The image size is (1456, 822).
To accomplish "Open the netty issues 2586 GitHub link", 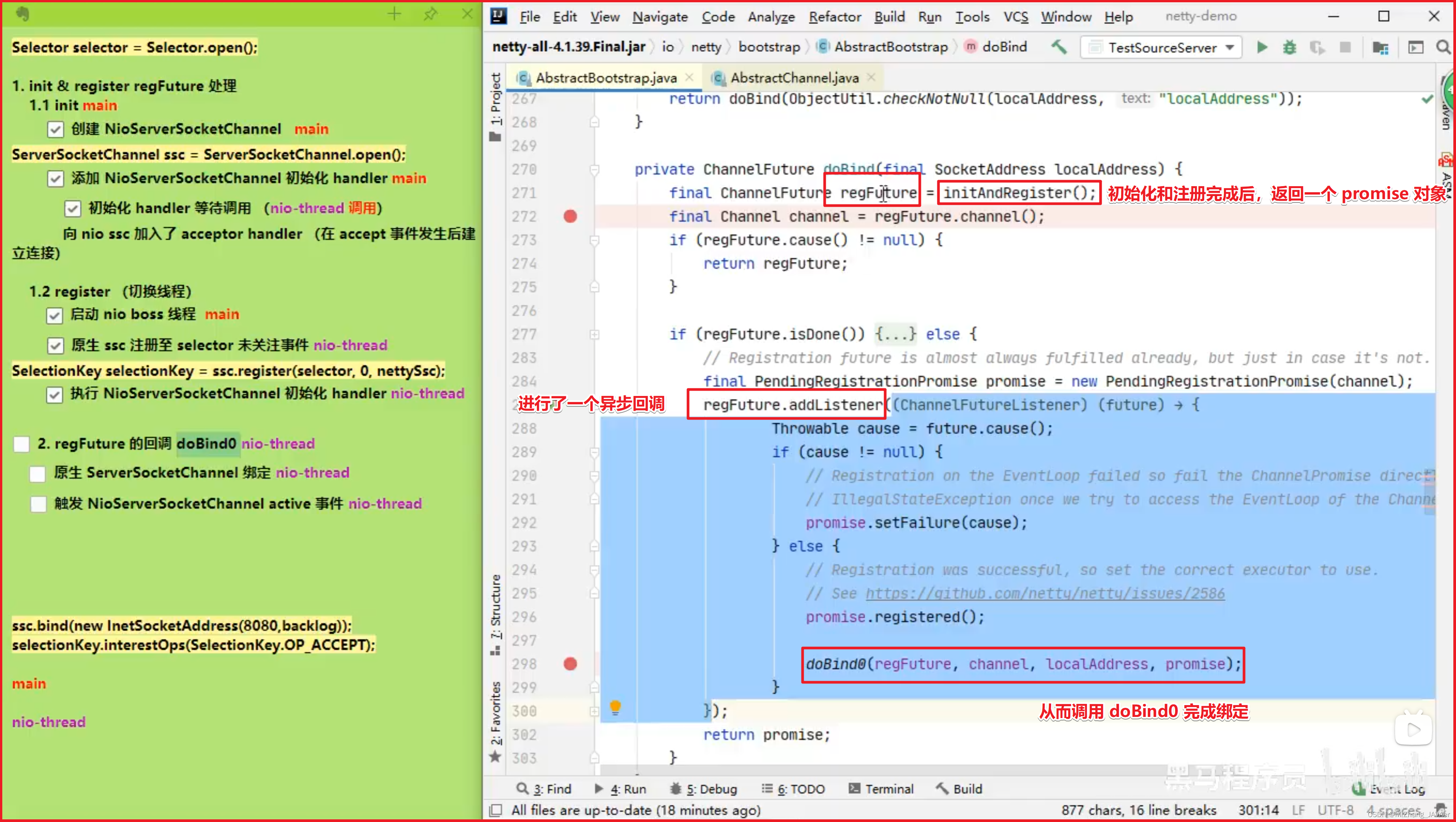I will [1045, 593].
